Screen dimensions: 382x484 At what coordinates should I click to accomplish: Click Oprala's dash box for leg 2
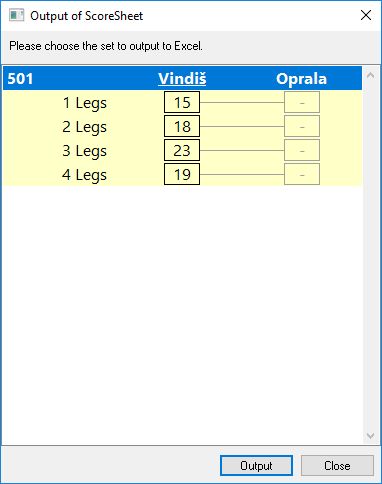302,126
